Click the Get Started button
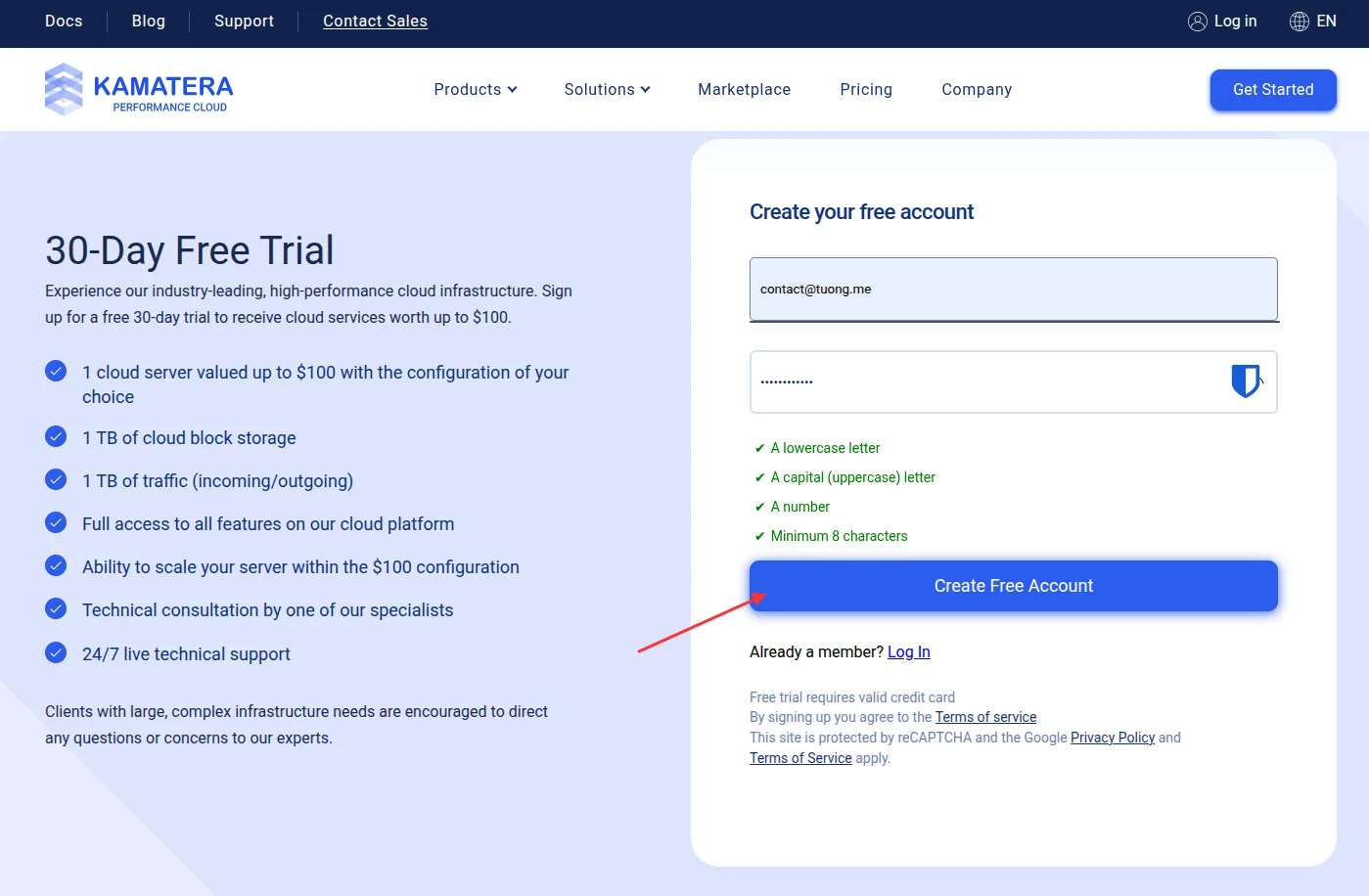 click(1273, 90)
